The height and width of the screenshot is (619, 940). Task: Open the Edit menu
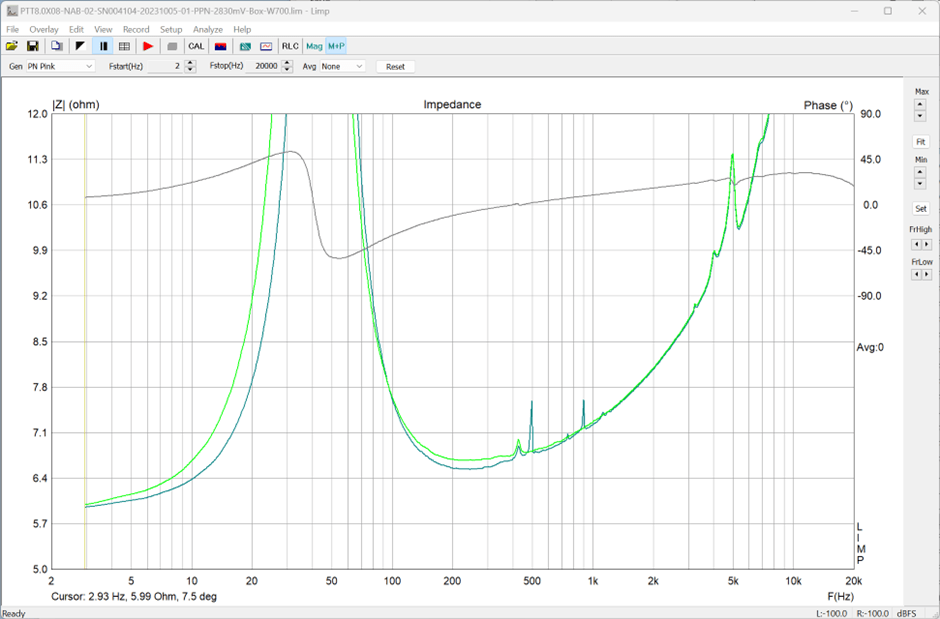click(76, 29)
